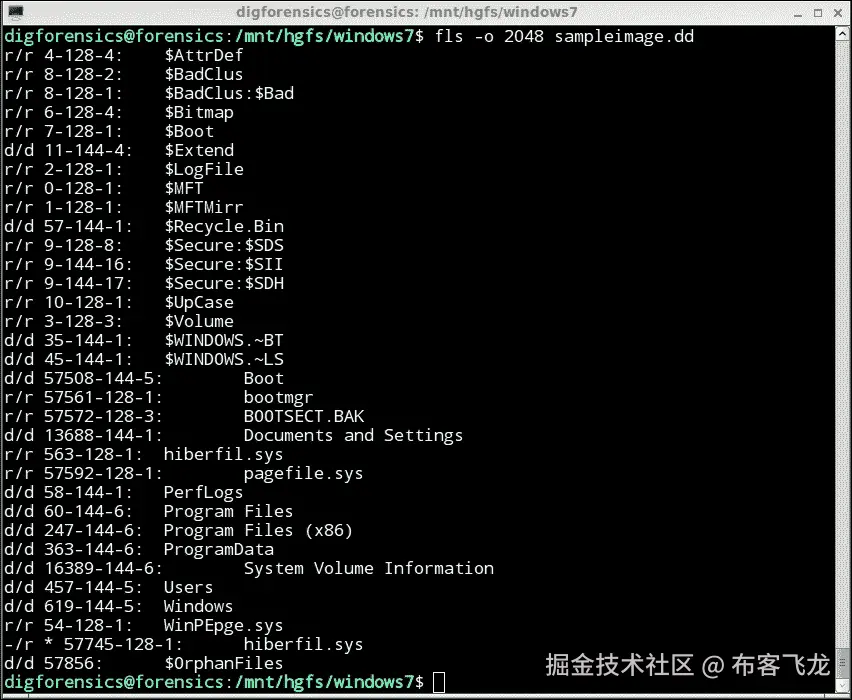Click the WinPEpge.sys entry
This screenshot has height=700, width=852.
[223, 626]
